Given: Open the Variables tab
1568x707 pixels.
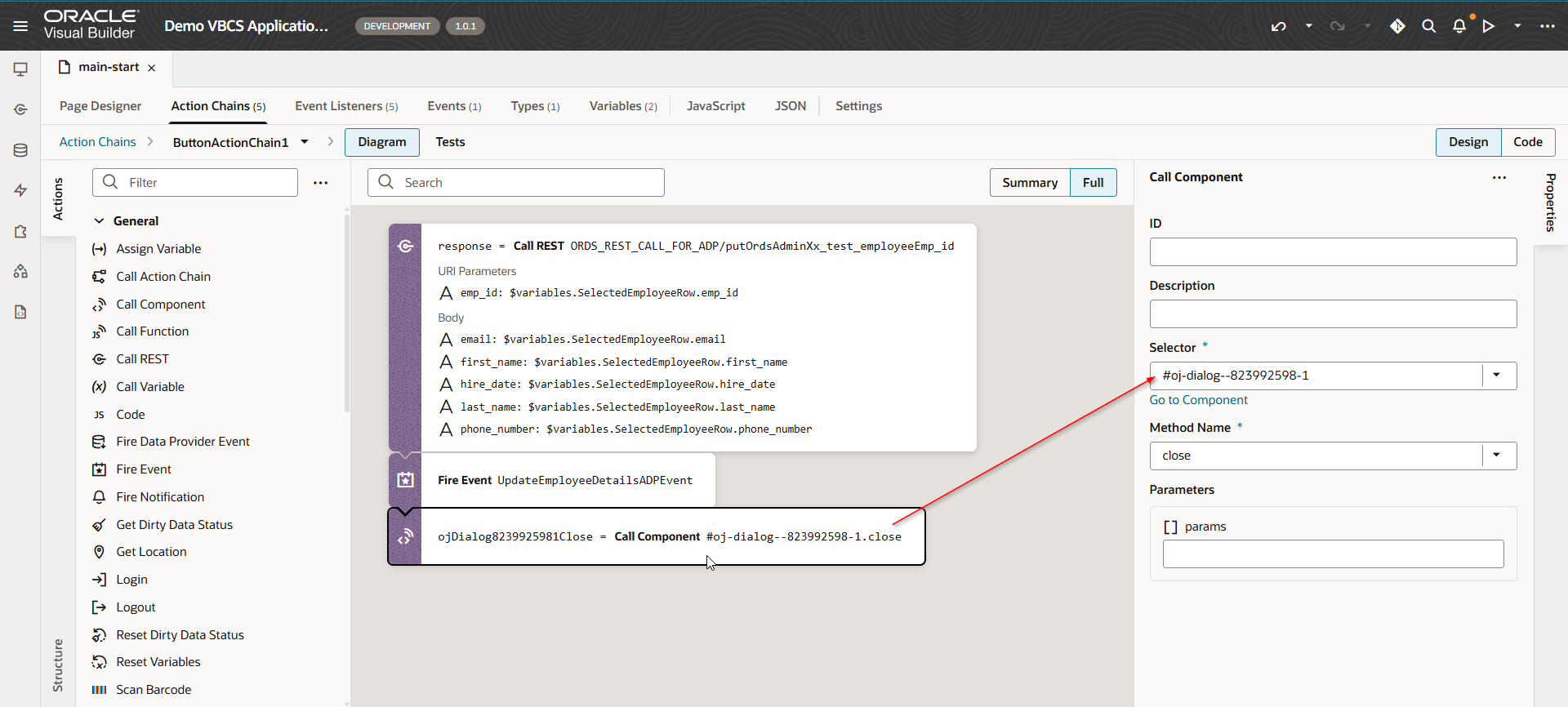Looking at the screenshot, I should [x=622, y=106].
